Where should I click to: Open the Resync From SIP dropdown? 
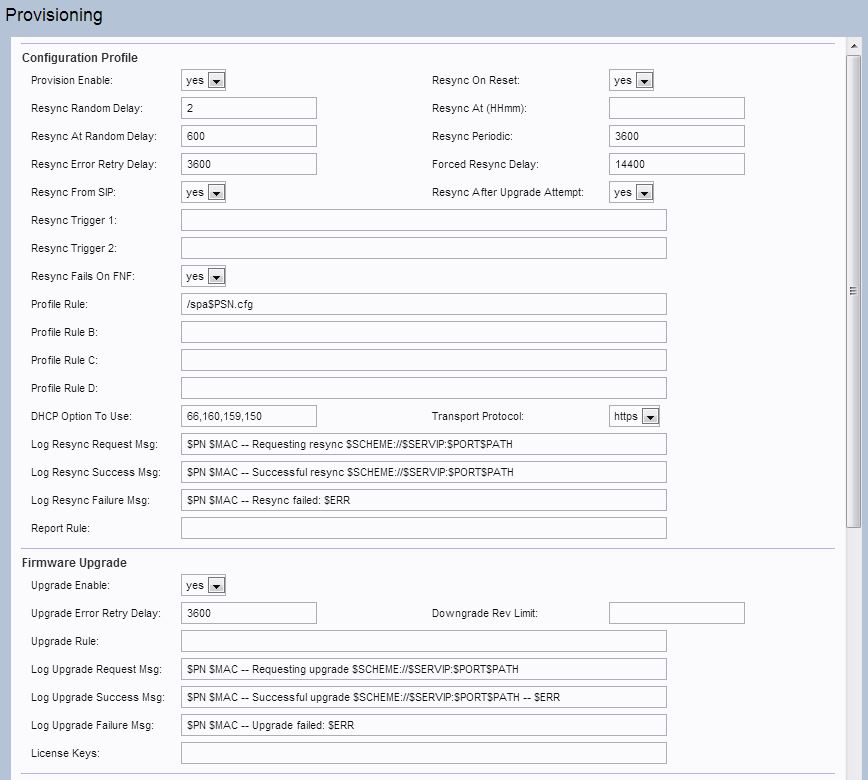[x=204, y=192]
